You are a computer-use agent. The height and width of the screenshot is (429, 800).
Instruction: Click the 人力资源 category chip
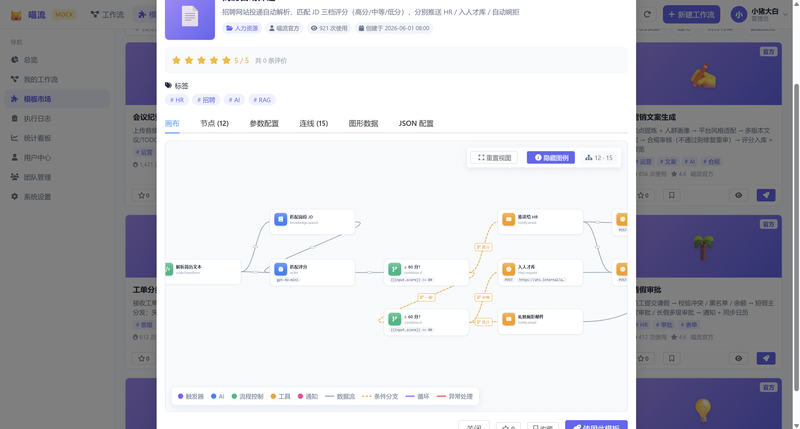tap(242, 28)
